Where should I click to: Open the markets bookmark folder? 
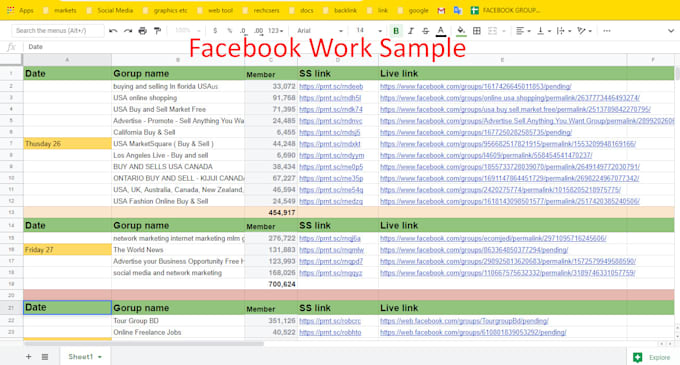[x=60, y=10]
